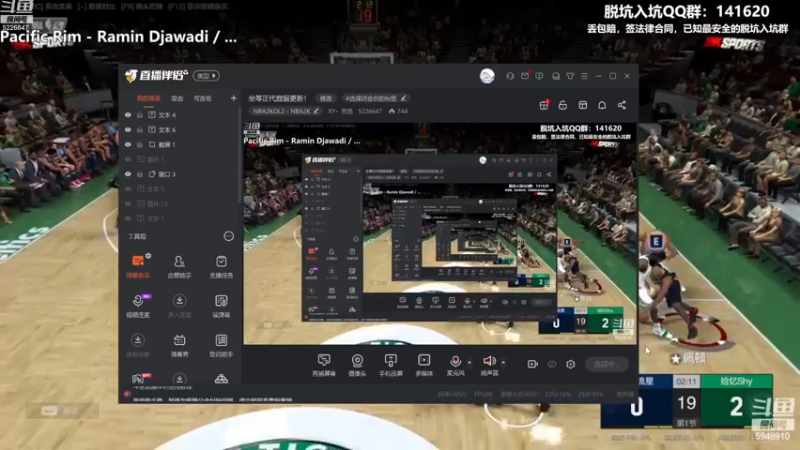This screenshot has height=450, width=800.
Task: Open stream settings gear icon
Action: click(570, 364)
